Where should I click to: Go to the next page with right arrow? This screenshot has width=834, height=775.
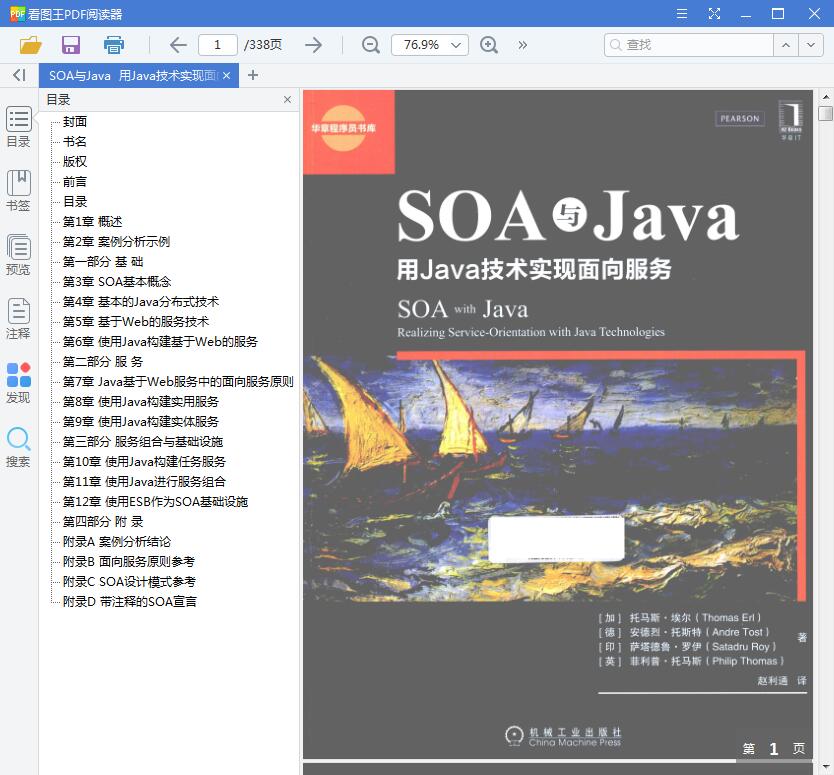pyautogui.click(x=313, y=45)
